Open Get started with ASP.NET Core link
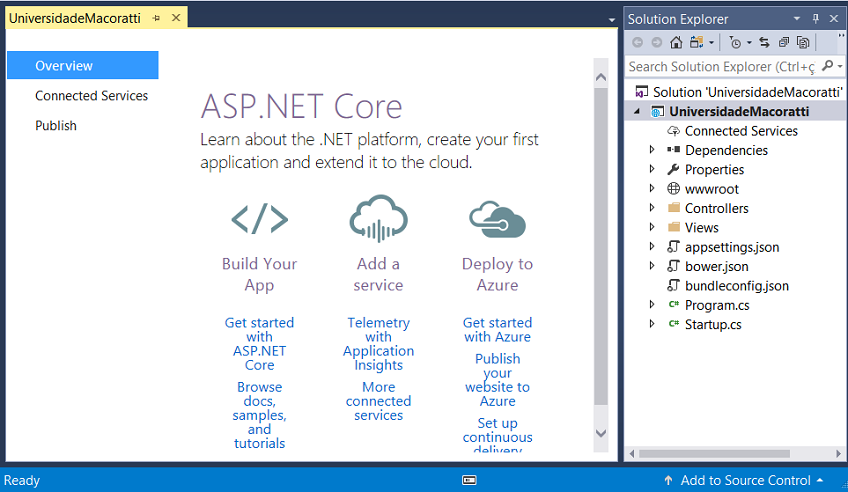The width and height of the screenshot is (848, 492). [259, 344]
